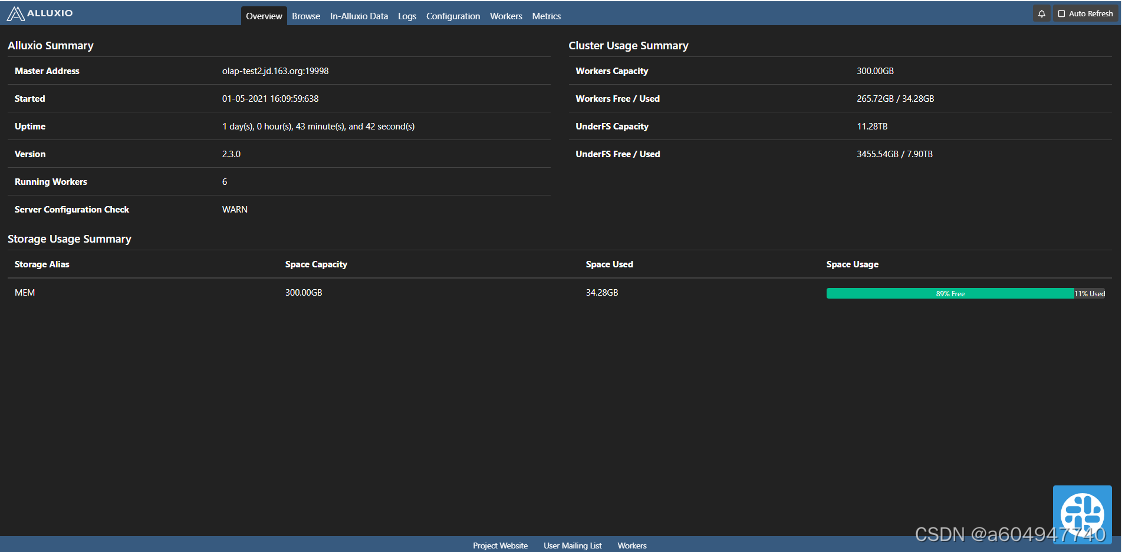Click the UnderFS Capacity value '11.28TB'

point(873,127)
